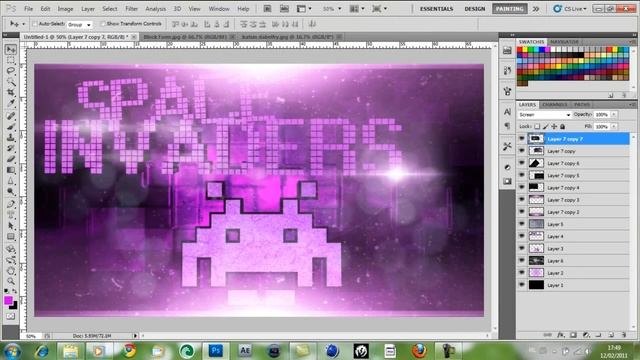640x360 pixels.
Task: Switch to the Essentials workspace
Action: coord(436,9)
